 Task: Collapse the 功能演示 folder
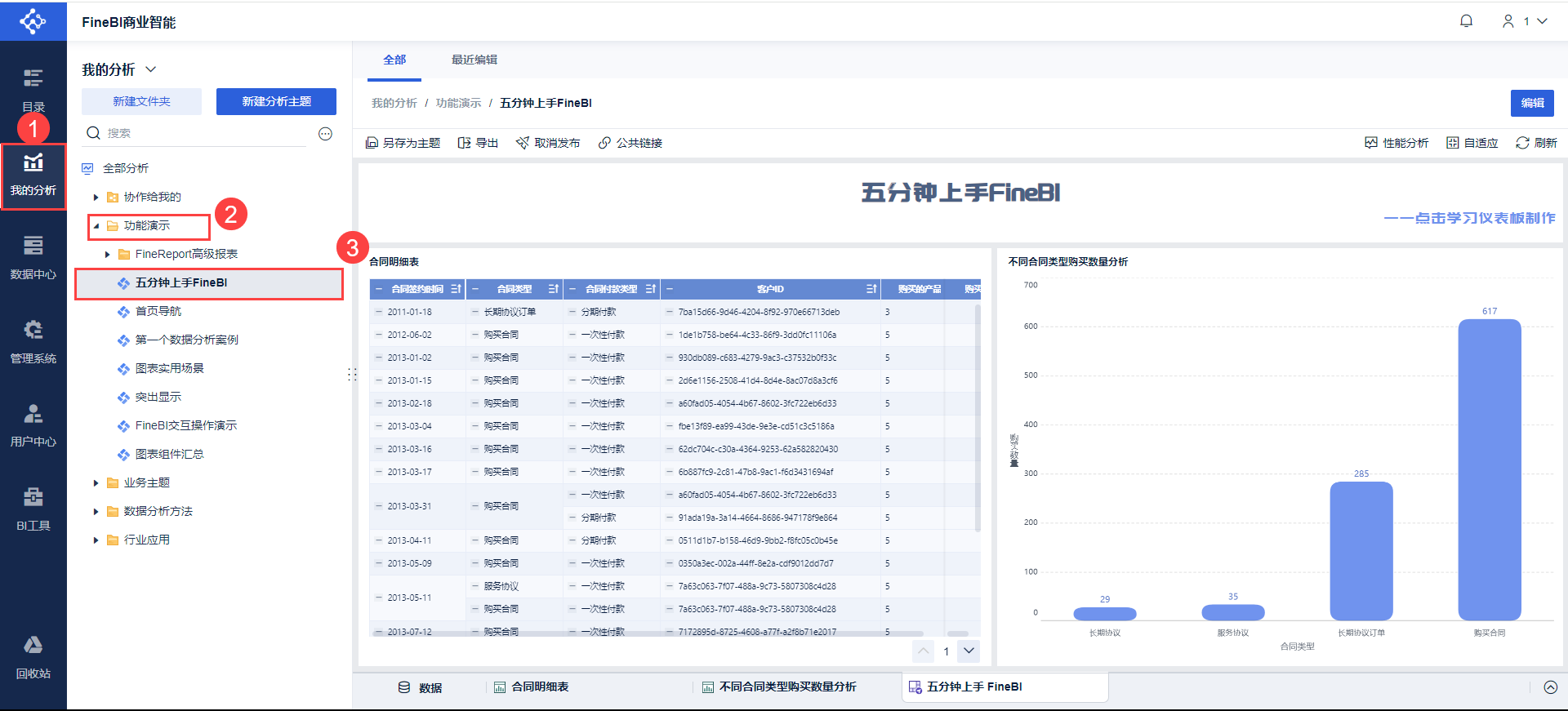click(x=96, y=225)
